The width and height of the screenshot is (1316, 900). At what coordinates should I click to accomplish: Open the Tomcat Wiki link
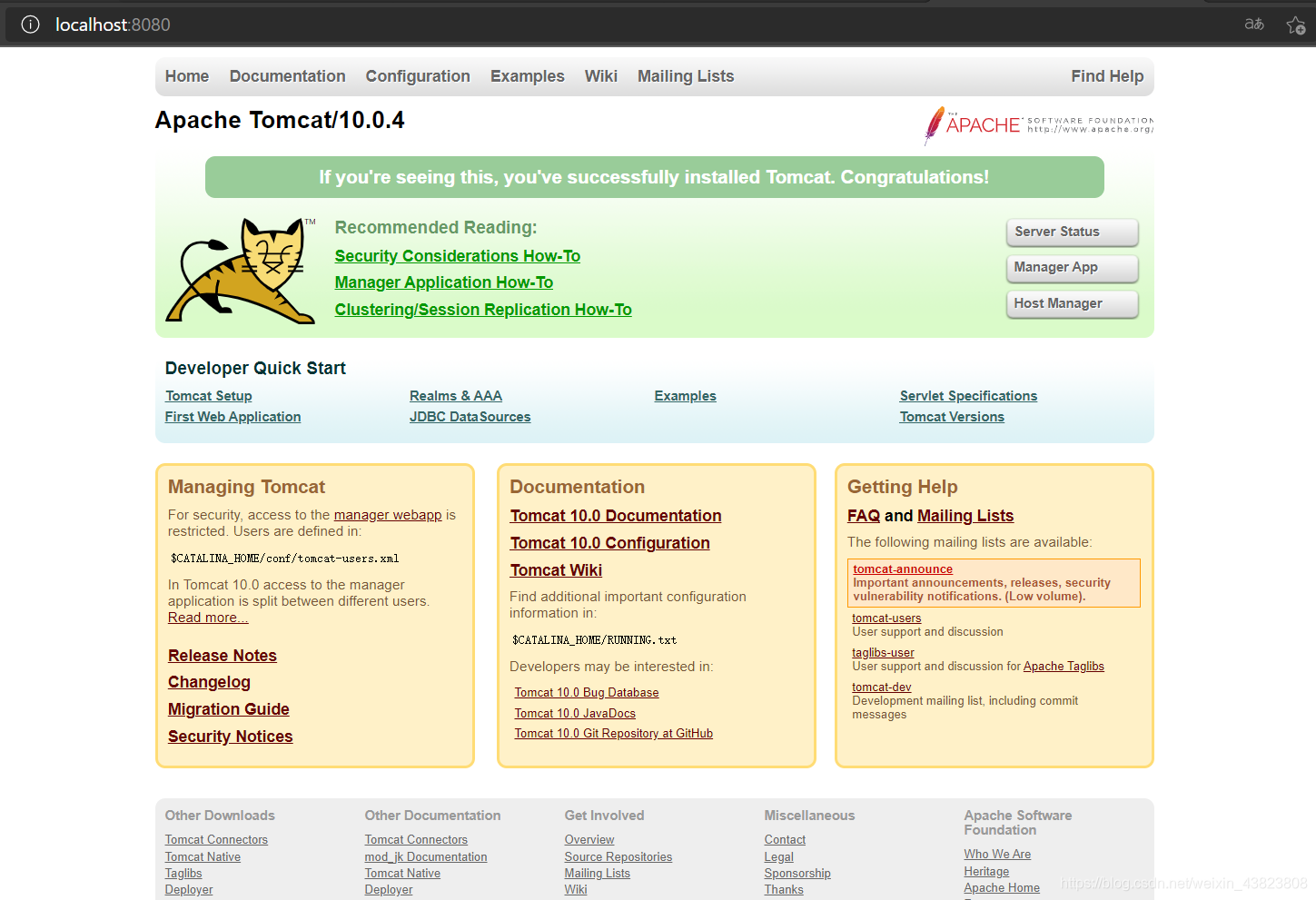pos(556,570)
